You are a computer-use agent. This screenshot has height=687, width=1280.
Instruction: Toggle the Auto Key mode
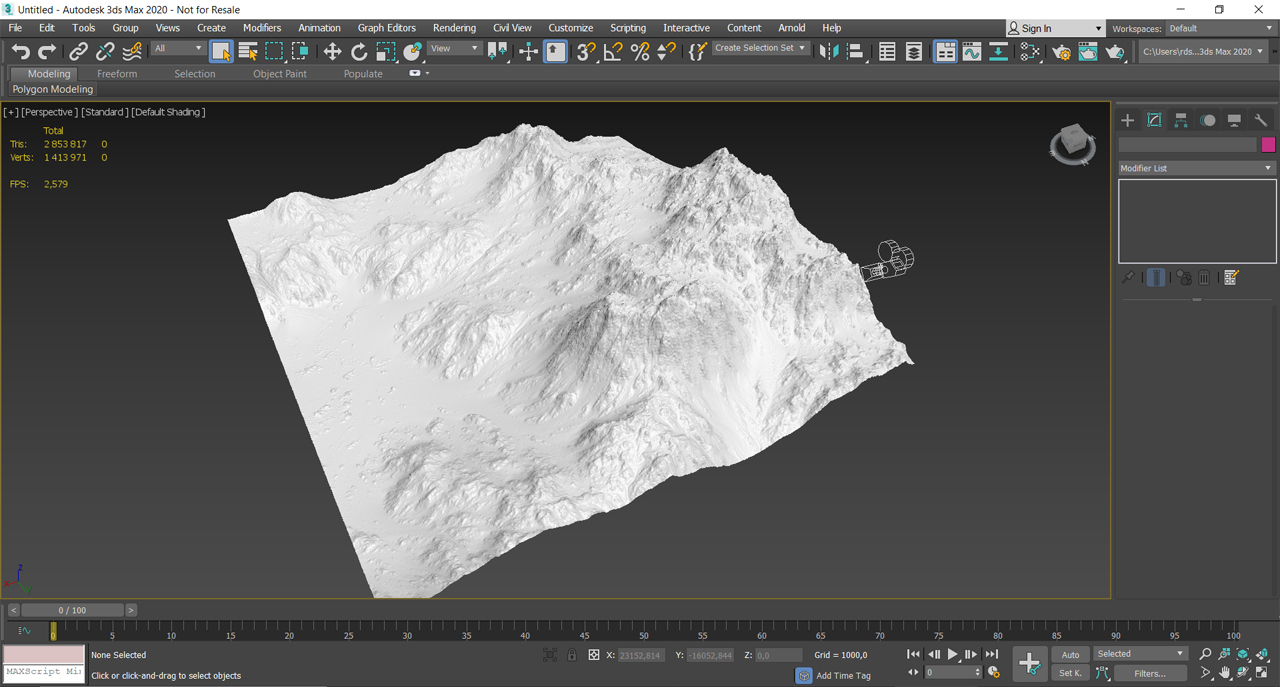[1070, 655]
